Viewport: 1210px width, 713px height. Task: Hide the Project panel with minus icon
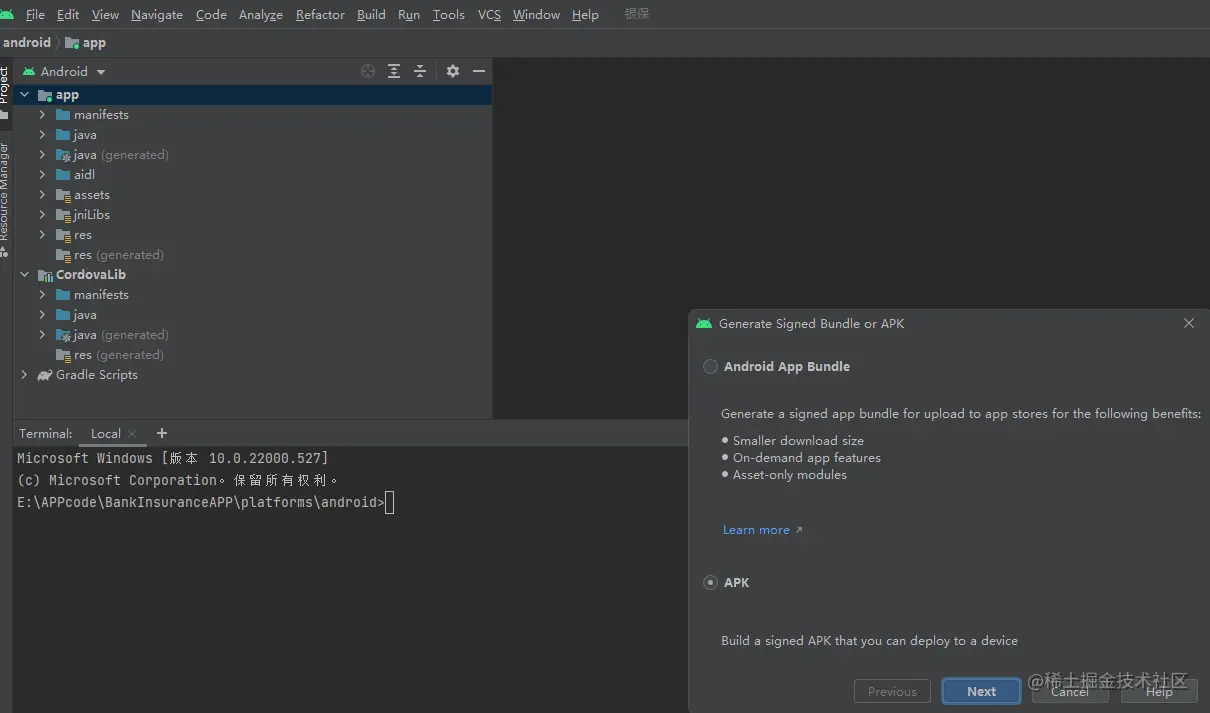pyautogui.click(x=479, y=71)
